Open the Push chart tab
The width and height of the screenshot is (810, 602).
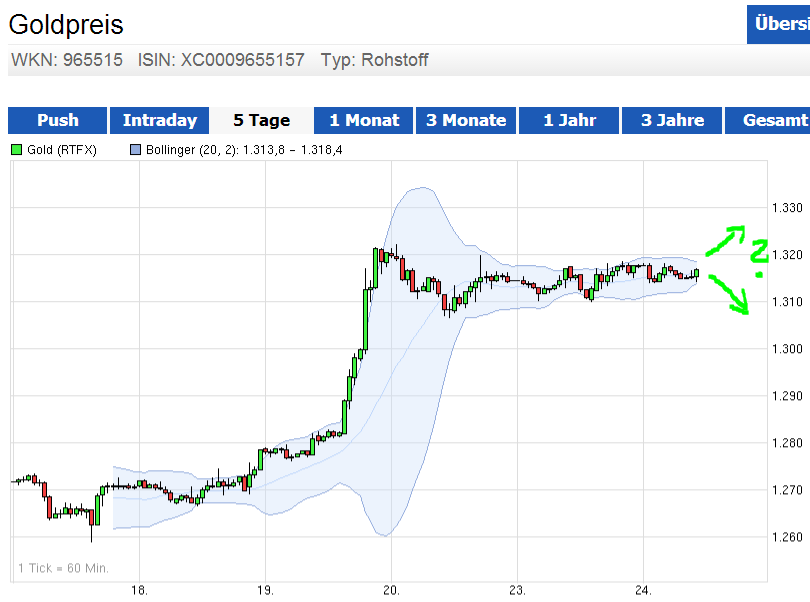tap(57, 120)
